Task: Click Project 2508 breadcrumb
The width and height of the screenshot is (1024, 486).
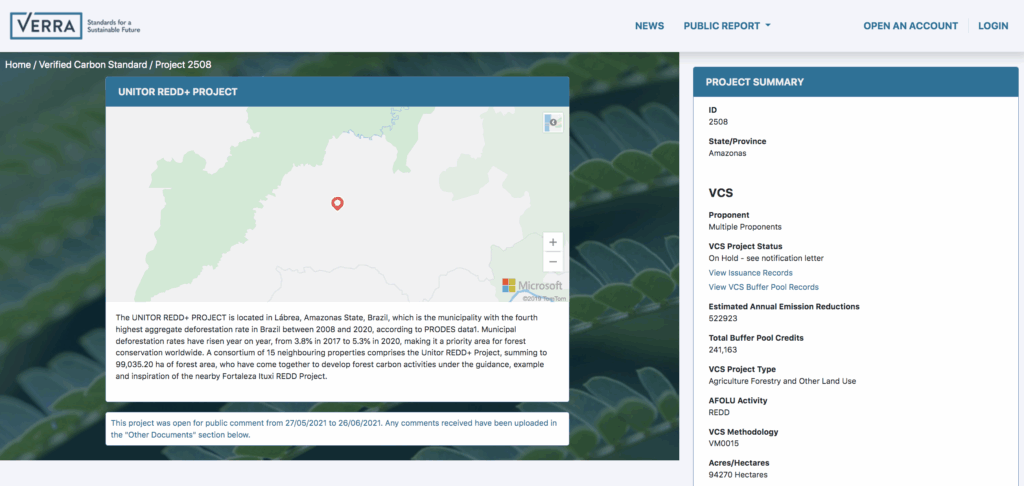Action: click(x=183, y=65)
